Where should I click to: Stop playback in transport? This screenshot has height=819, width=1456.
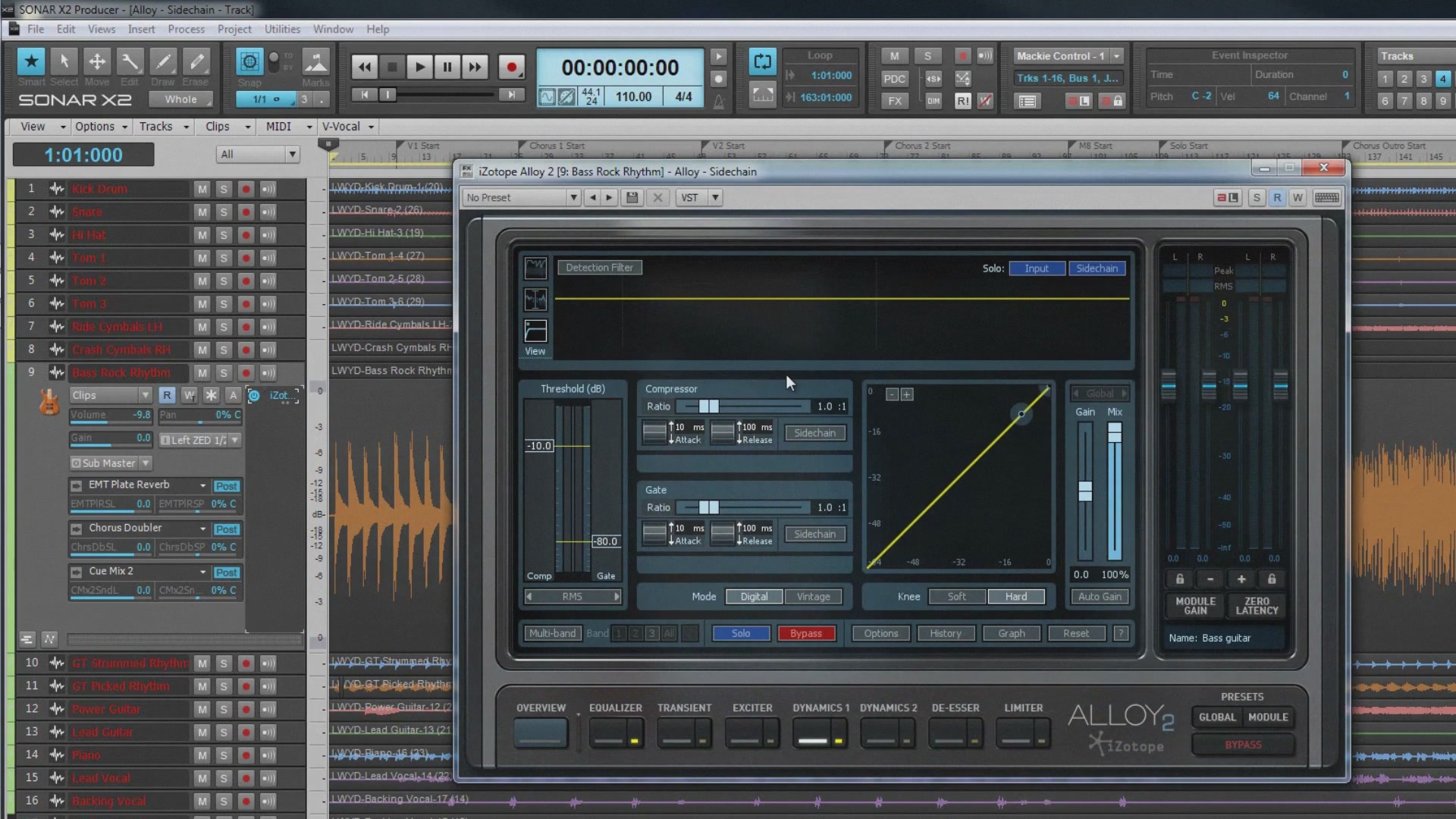392,67
